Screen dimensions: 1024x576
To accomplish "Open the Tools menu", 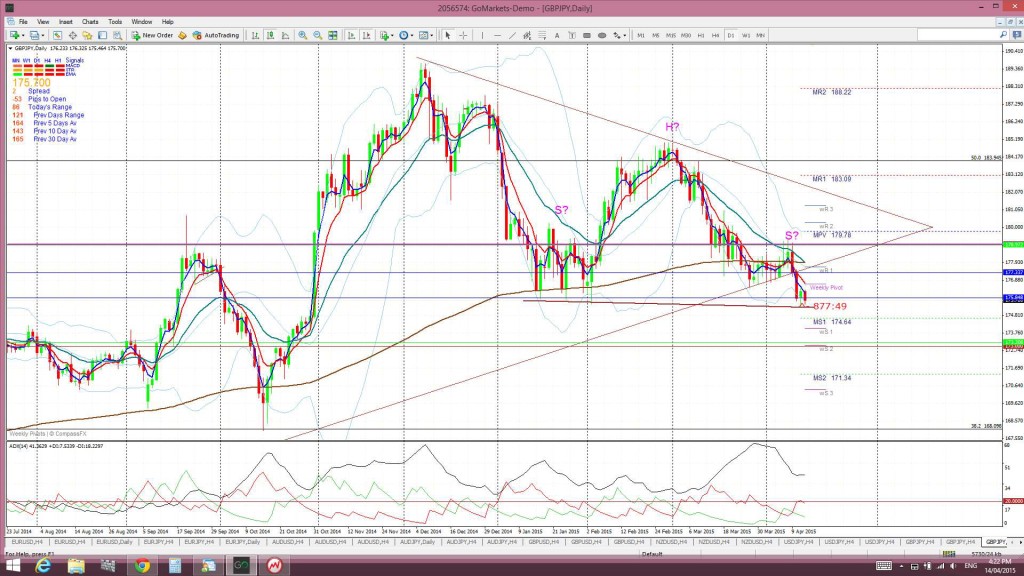I will (x=115, y=22).
